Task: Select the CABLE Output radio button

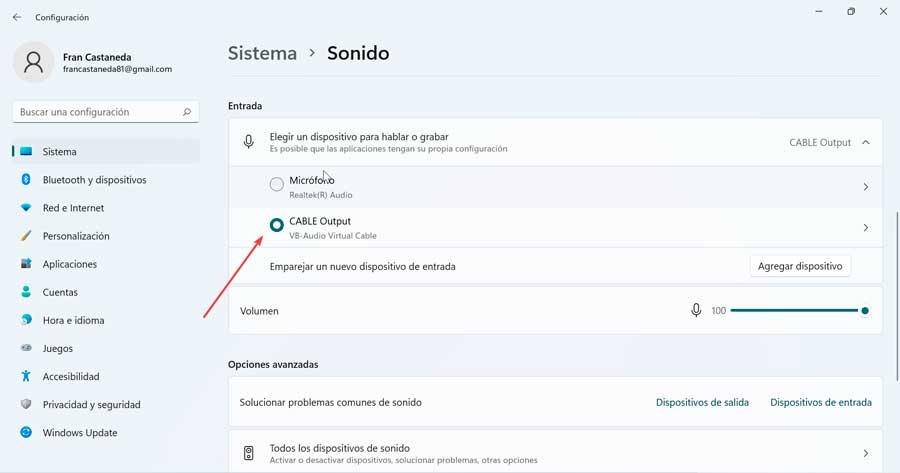Action: (x=277, y=225)
